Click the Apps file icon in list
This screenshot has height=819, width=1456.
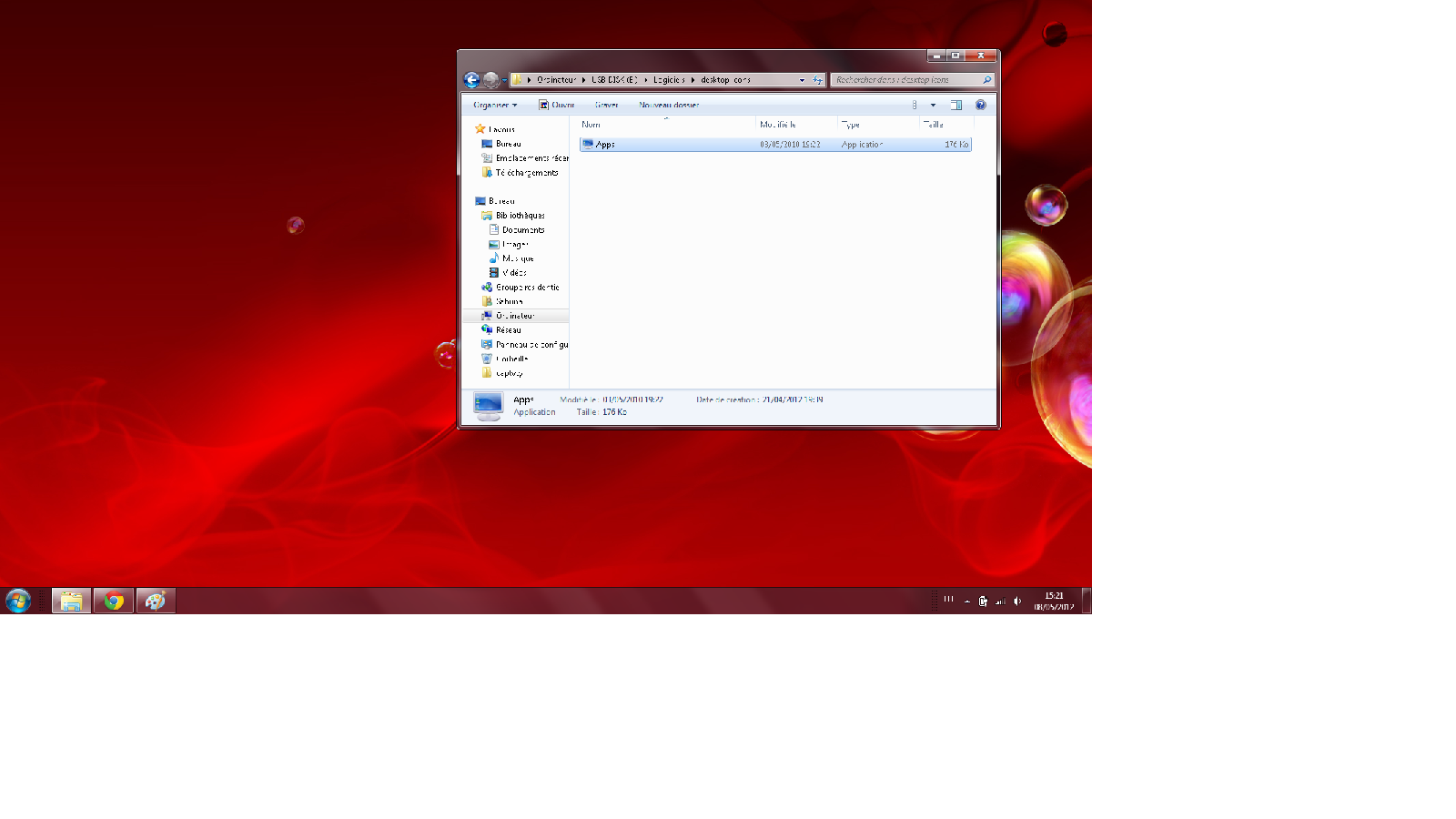click(x=588, y=145)
